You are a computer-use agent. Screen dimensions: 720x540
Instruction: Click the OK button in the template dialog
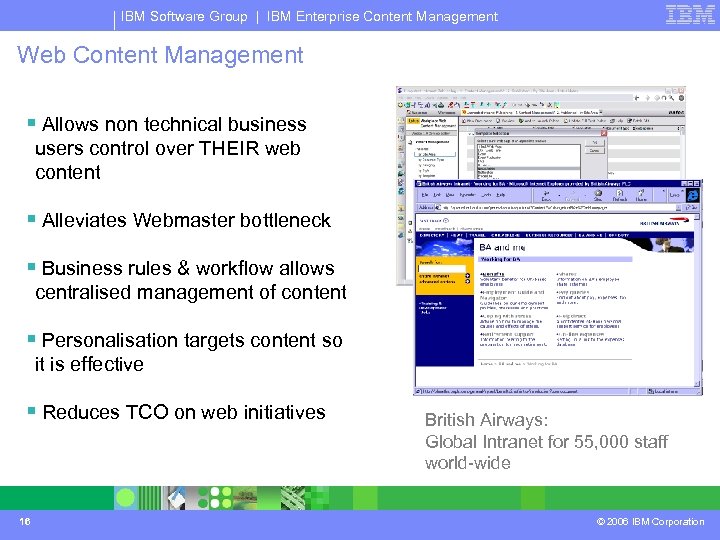tap(595, 142)
